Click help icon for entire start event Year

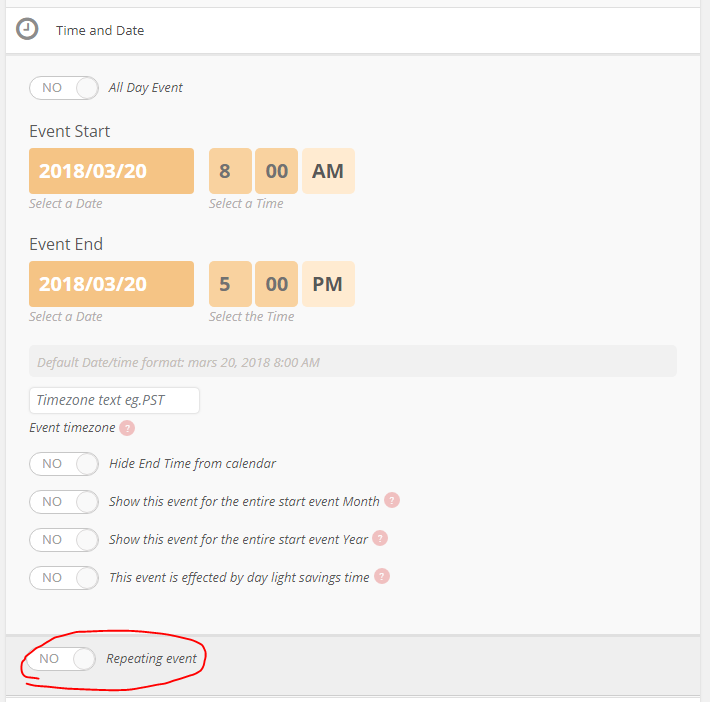click(x=380, y=539)
